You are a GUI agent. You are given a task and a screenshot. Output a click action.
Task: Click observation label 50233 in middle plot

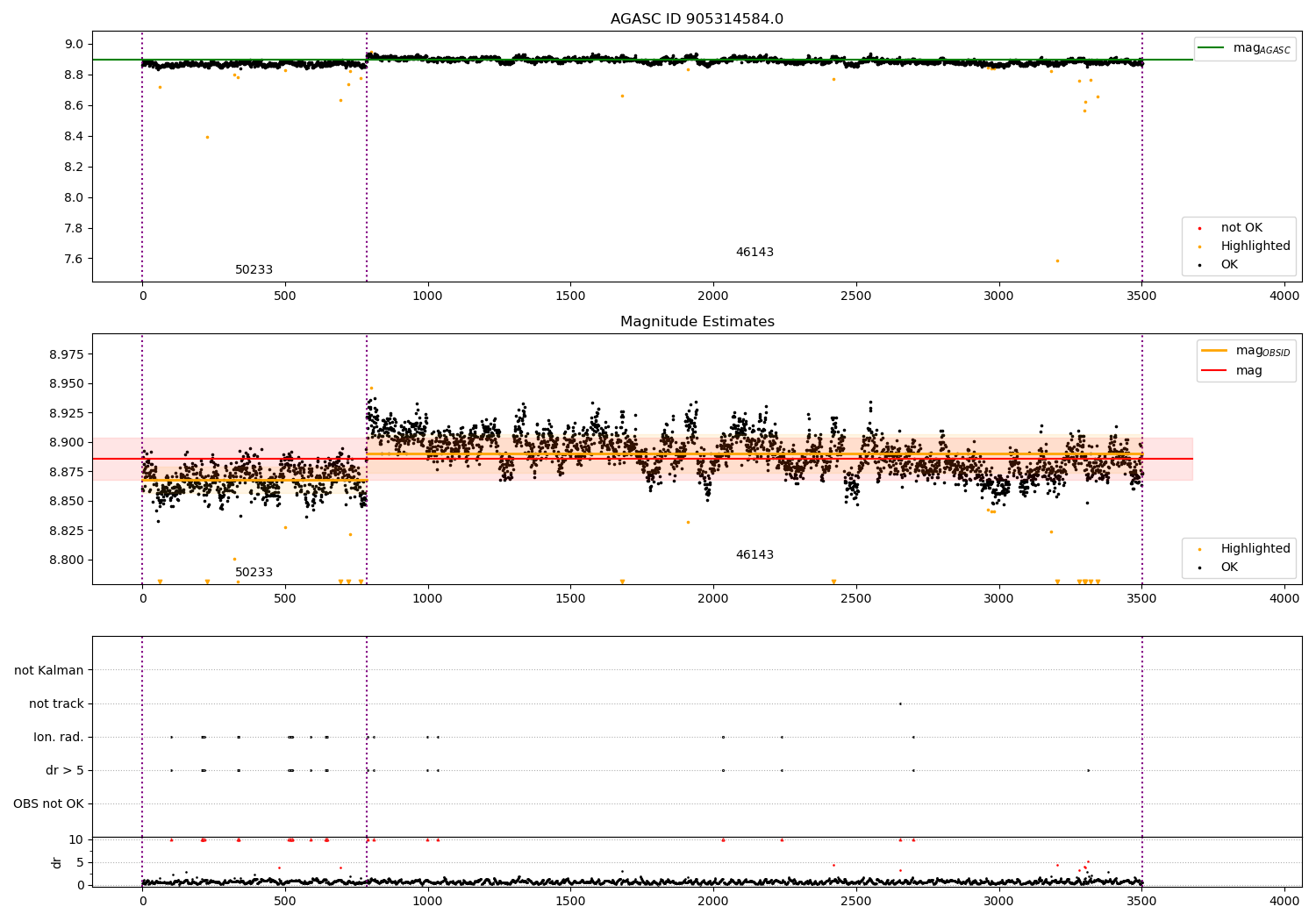coord(254,573)
